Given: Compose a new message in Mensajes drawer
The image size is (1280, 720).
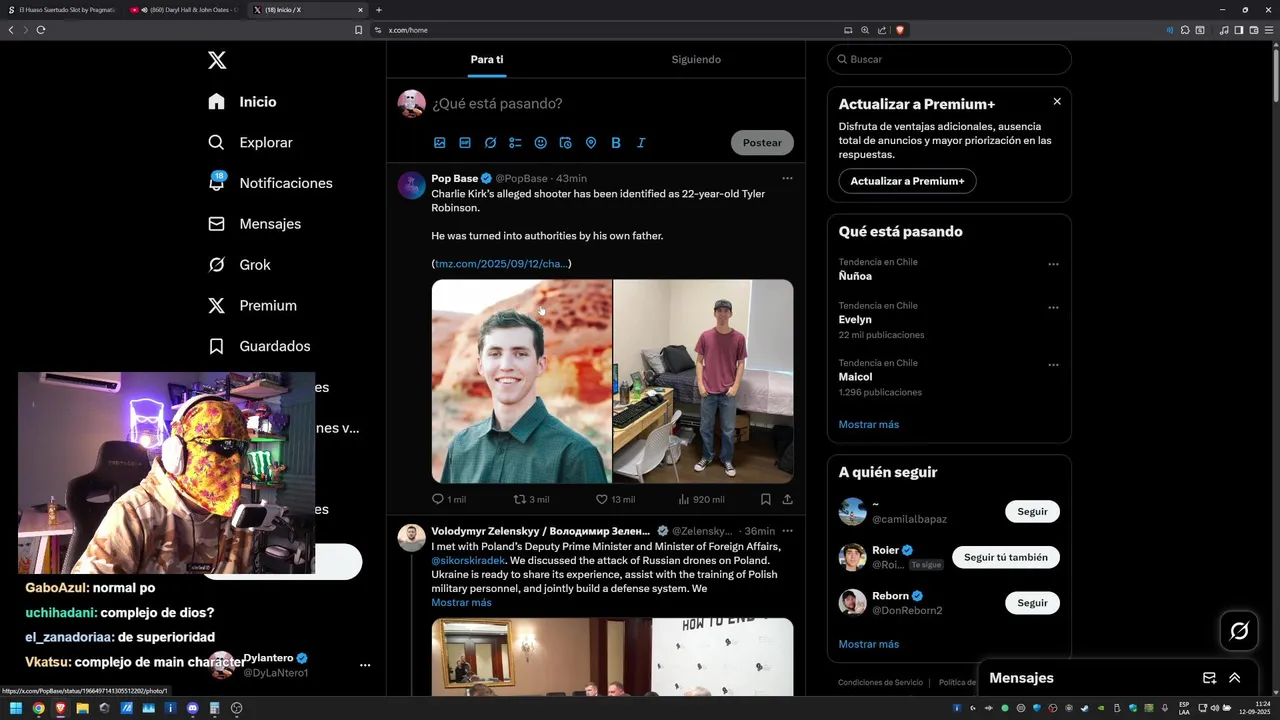Looking at the screenshot, I should pos(1209,678).
